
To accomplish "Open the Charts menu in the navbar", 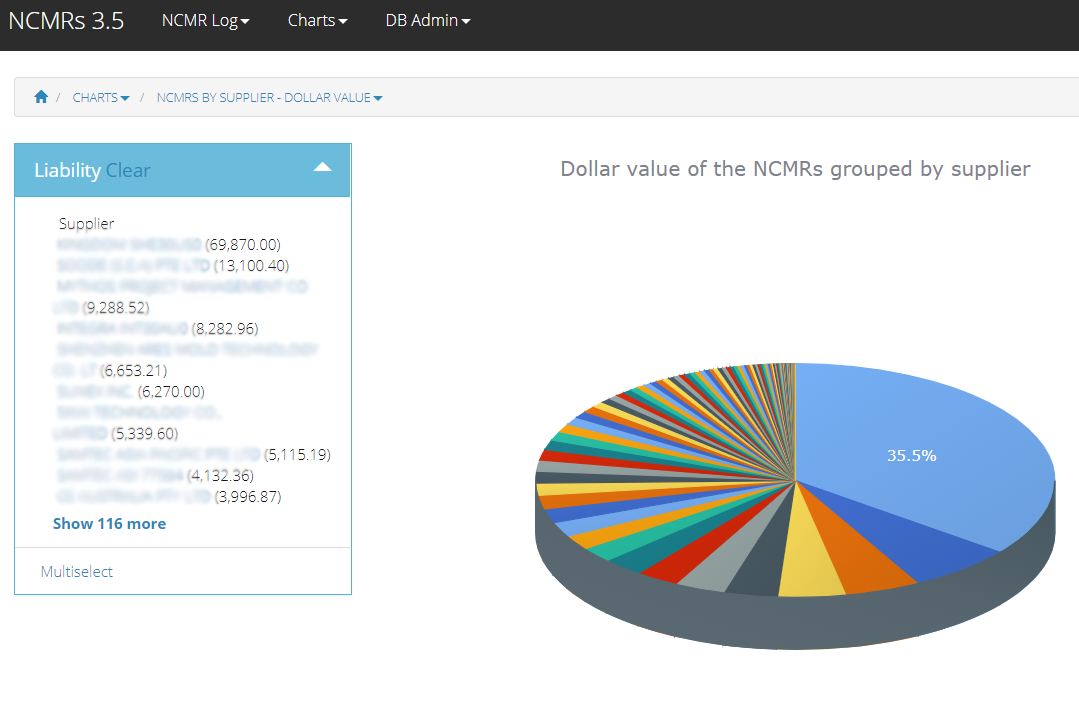I will pyautogui.click(x=317, y=20).
